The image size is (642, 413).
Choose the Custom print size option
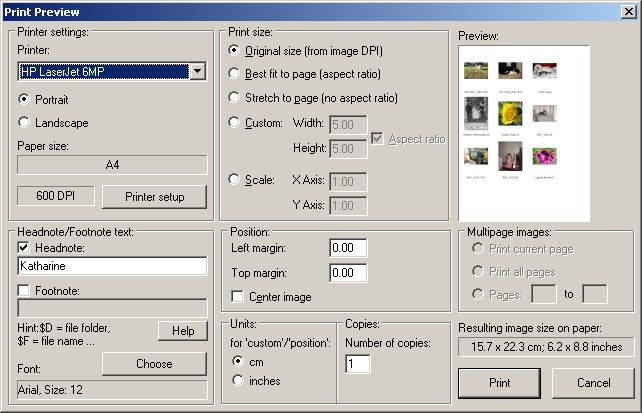[x=234, y=123]
